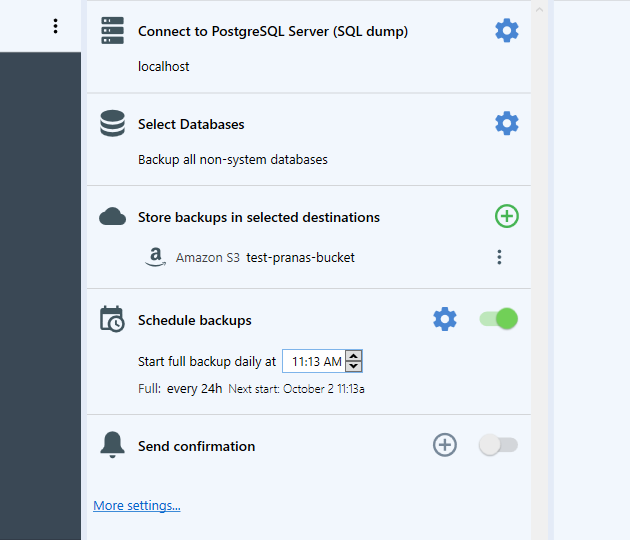Click the Send confirmation heading
The image size is (630, 540).
tap(196, 446)
